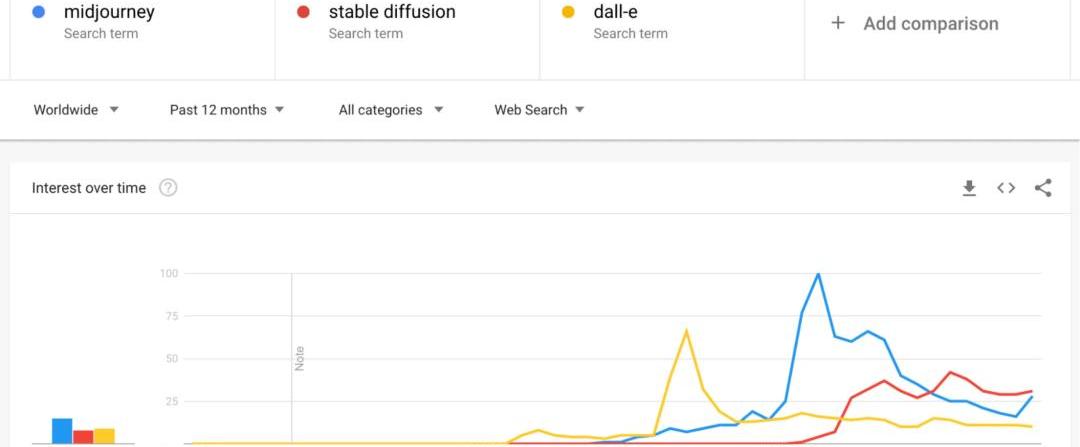Click the embed code icon
The image size is (1080, 447).
click(x=1006, y=188)
